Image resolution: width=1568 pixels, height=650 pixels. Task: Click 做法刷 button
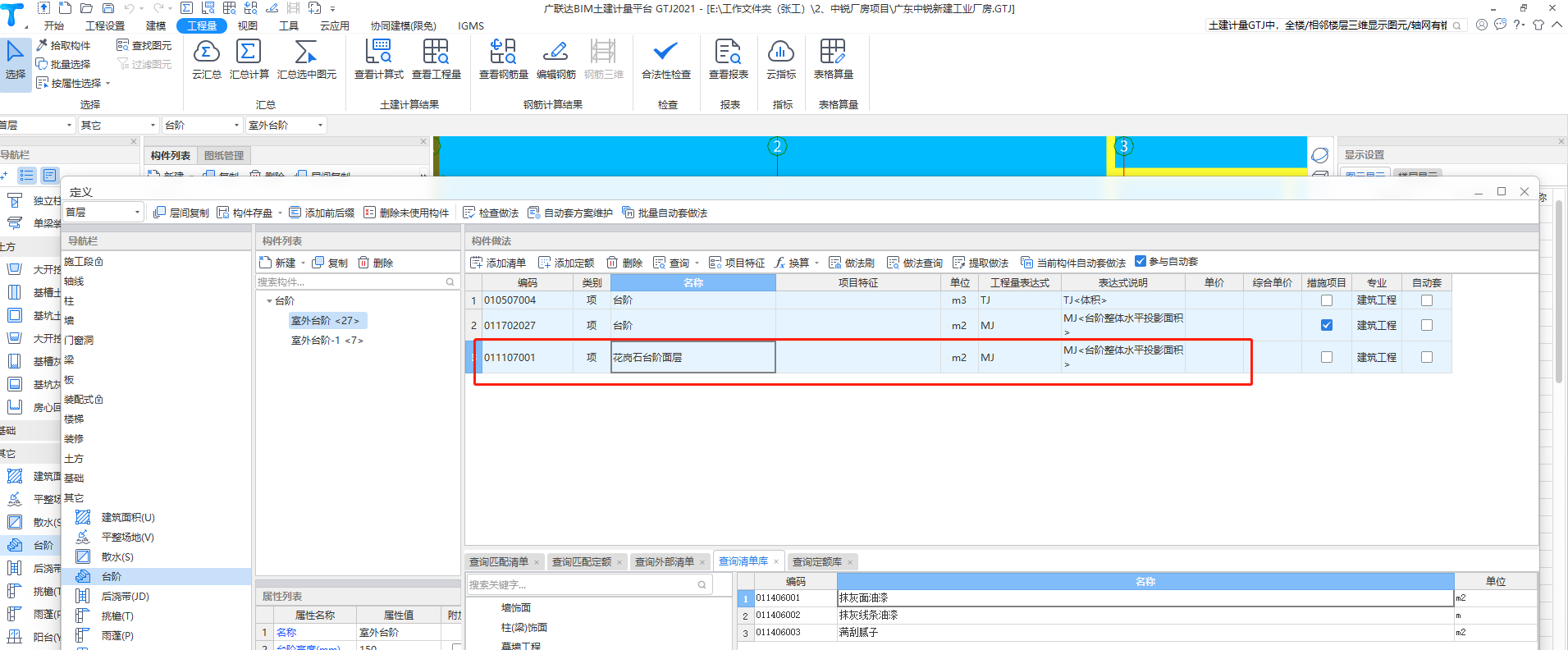852,263
